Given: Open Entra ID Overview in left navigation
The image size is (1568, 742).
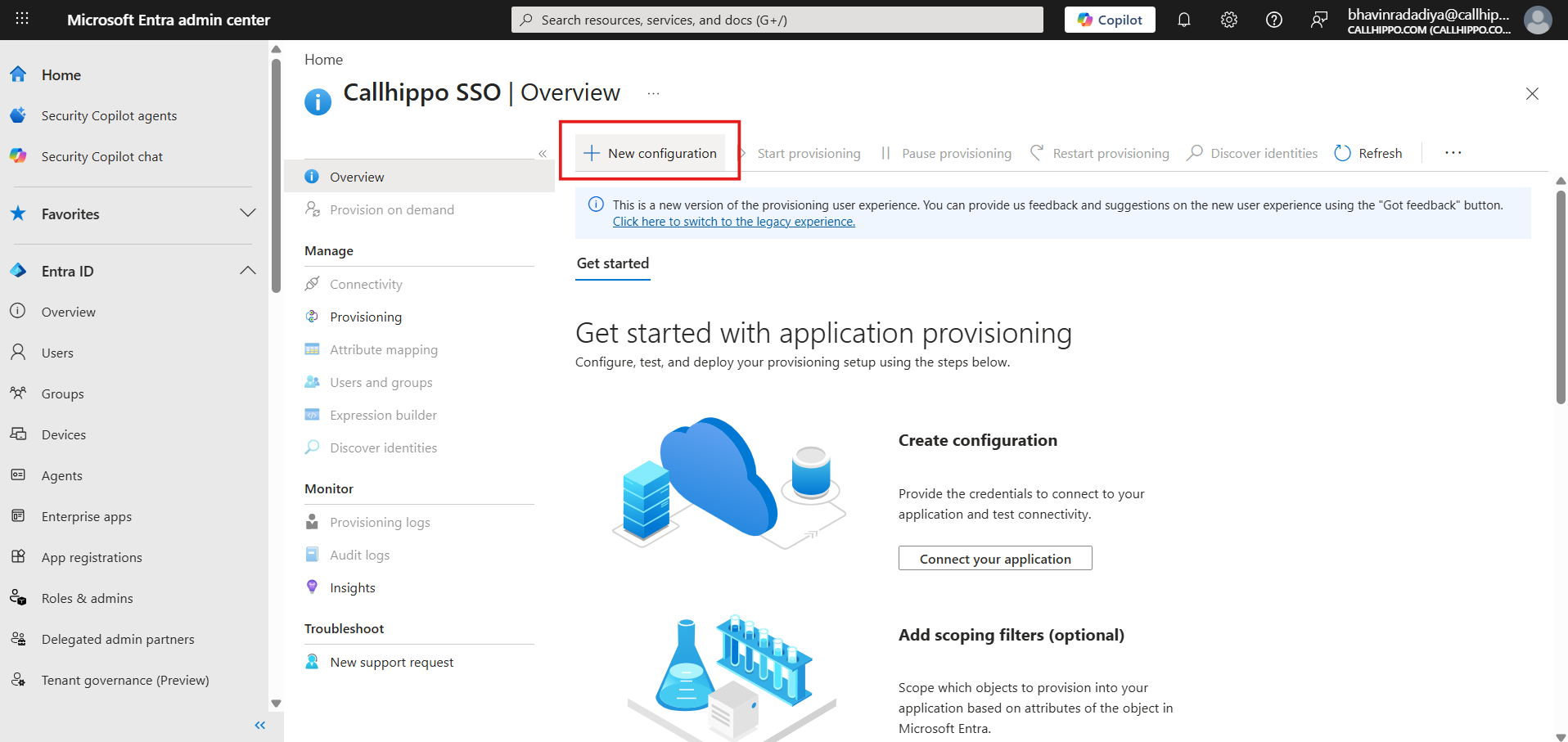Looking at the screenshot, I should (x=69, y=312).
